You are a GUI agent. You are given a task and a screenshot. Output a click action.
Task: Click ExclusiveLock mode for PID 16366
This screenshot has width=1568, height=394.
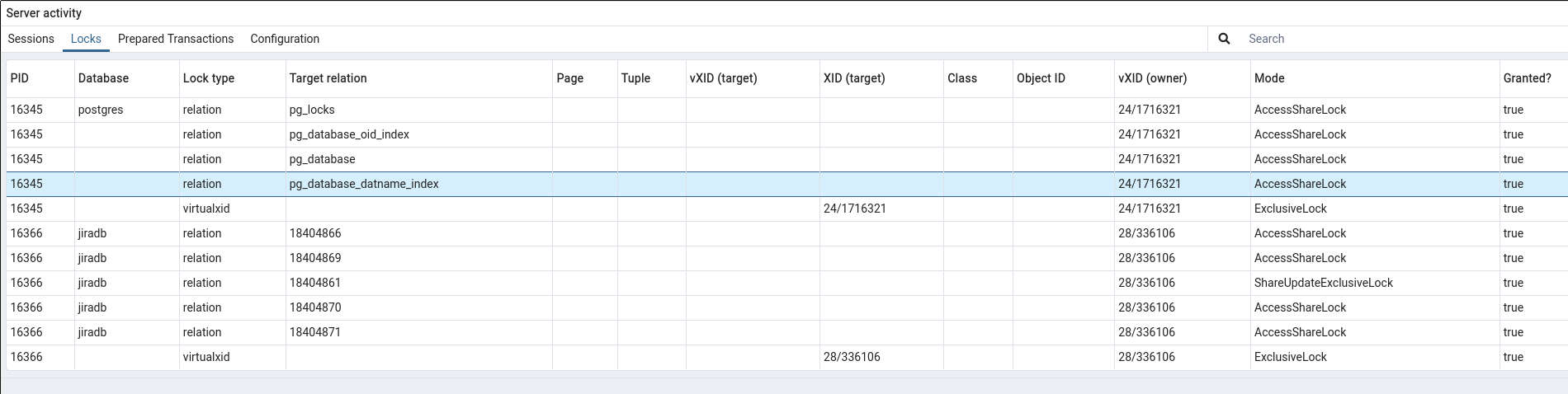[1375, 357]
